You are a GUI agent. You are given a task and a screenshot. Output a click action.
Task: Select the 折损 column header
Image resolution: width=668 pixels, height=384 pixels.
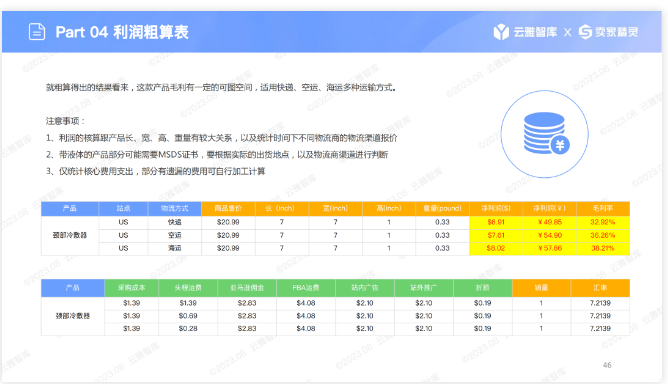tap(483, 288)
